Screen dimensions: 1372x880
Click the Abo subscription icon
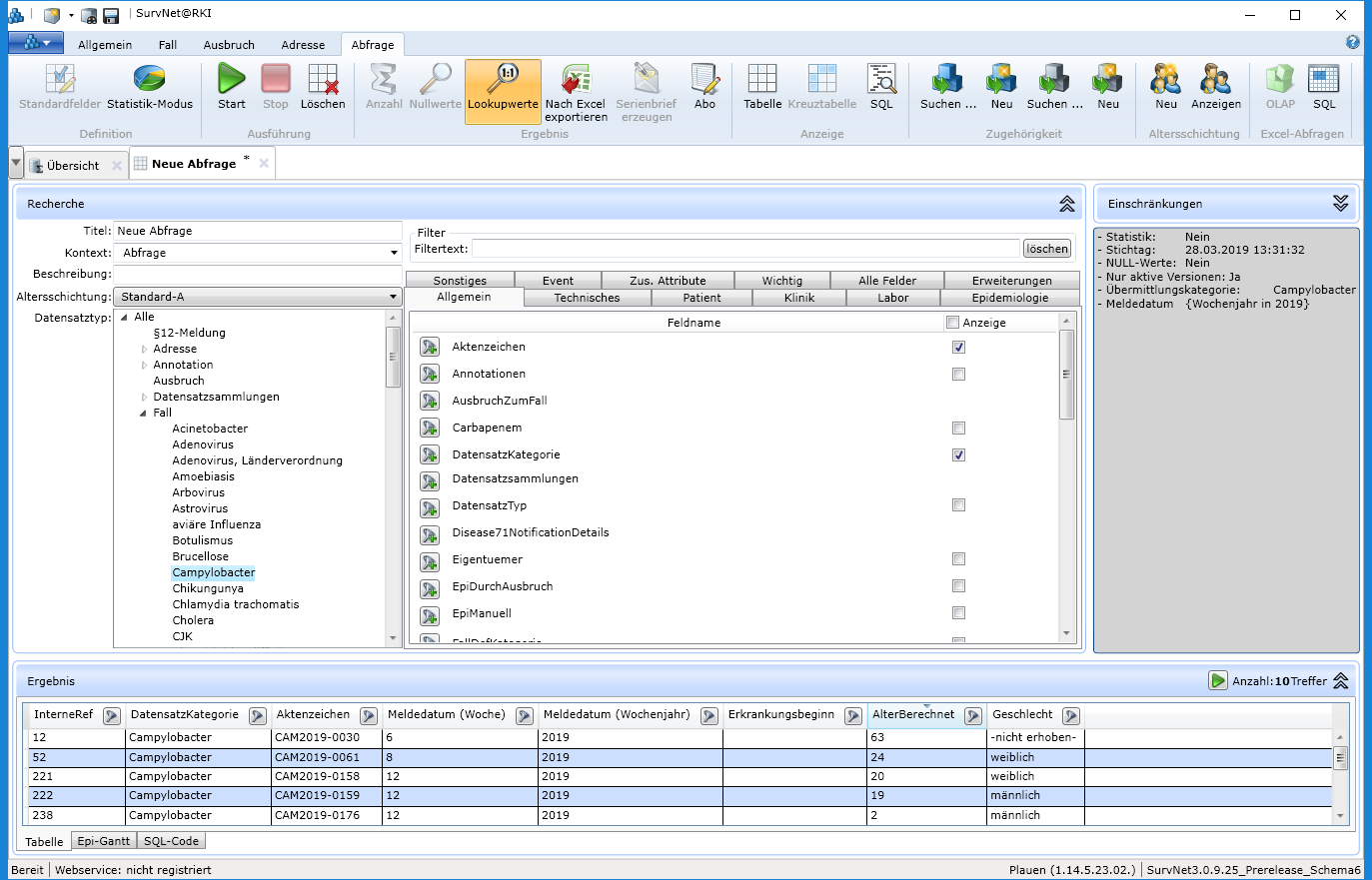pos(704,80)
